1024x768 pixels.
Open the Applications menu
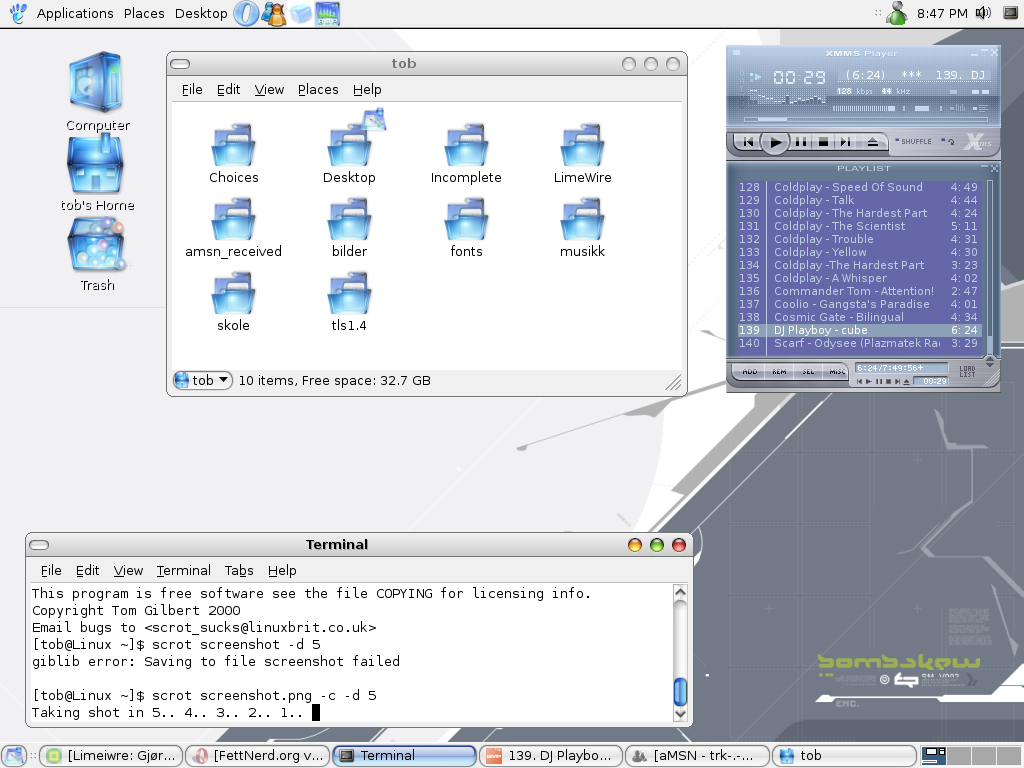coord(74,13)
